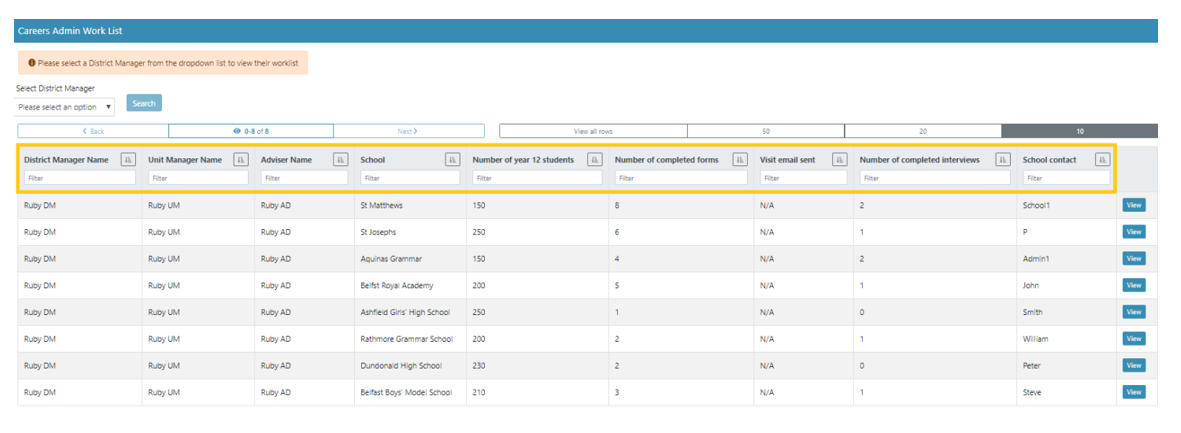This screenshot has height=433, width=1181.
Task: Go to previous page with Back
Action: 93,131
